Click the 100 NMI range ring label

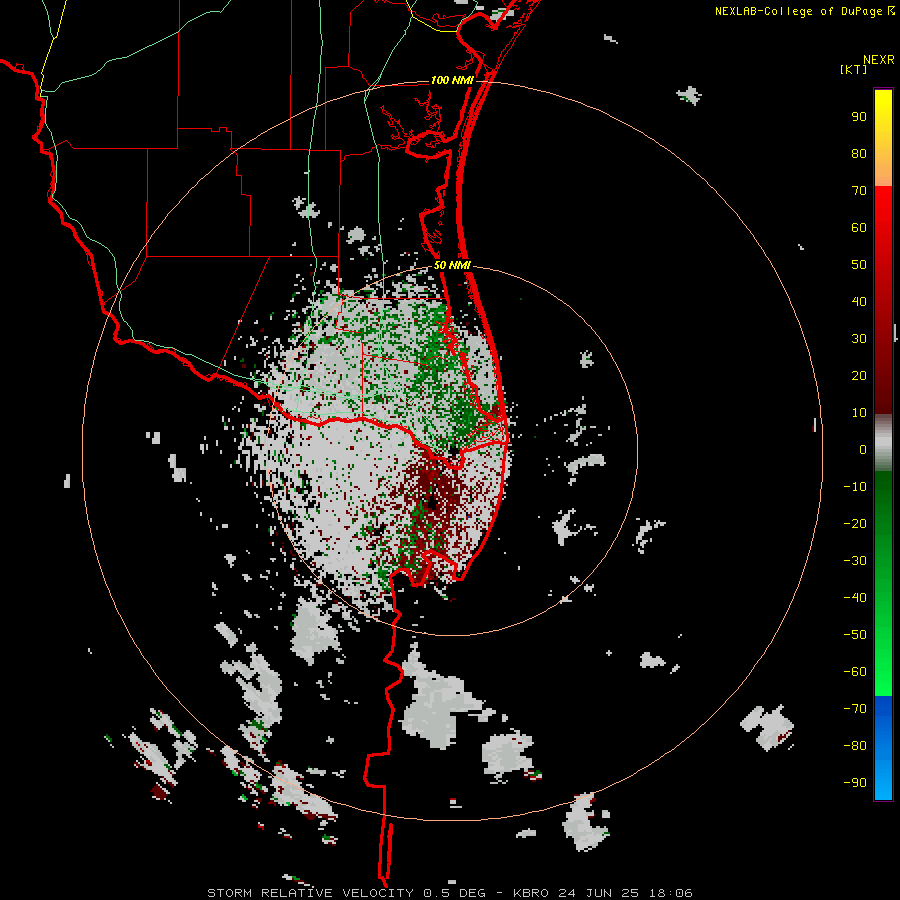tap(452, 80)
